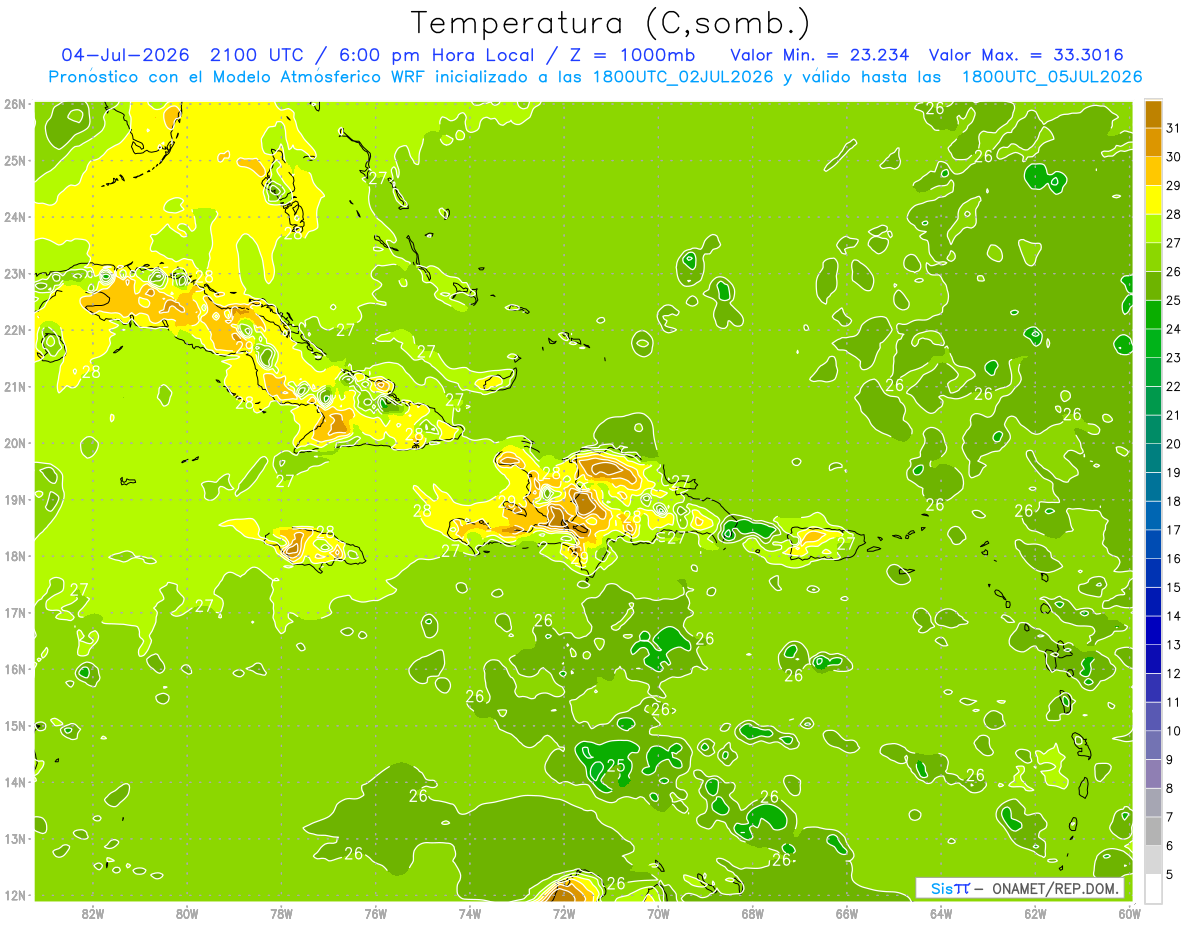Click the '60W' longitude axis label
This screenshot has width=1200, height=927.
(1129, 912)
